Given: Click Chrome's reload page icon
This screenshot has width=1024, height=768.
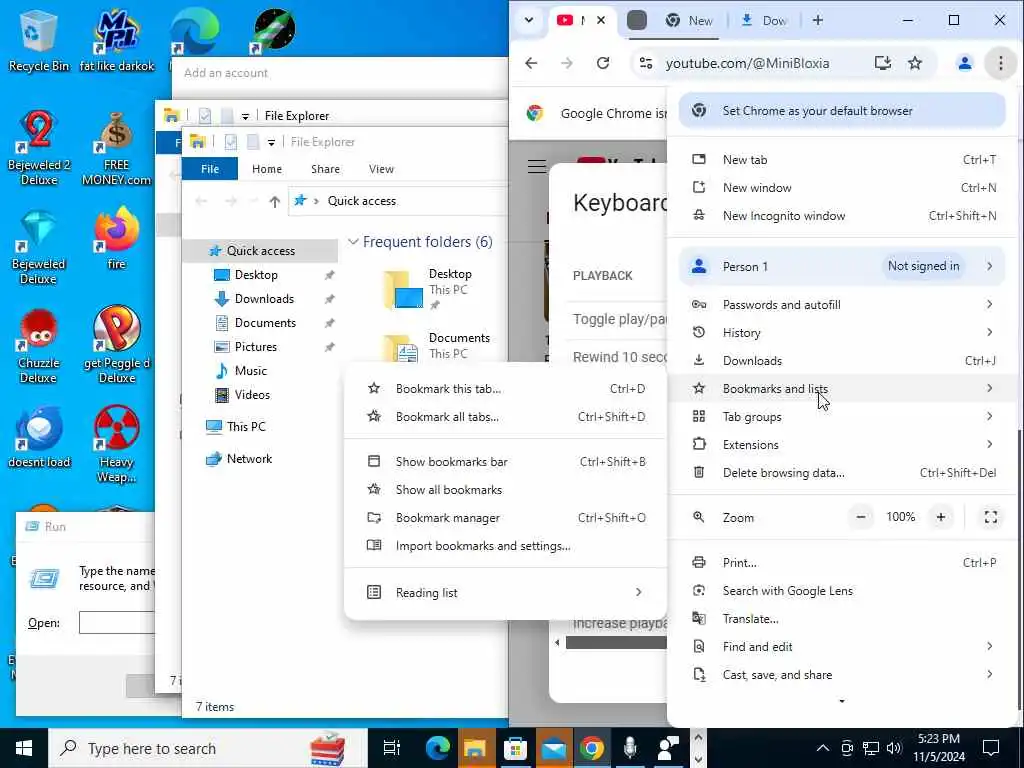Looking at the screenshot, I should [x=603, y=63].
